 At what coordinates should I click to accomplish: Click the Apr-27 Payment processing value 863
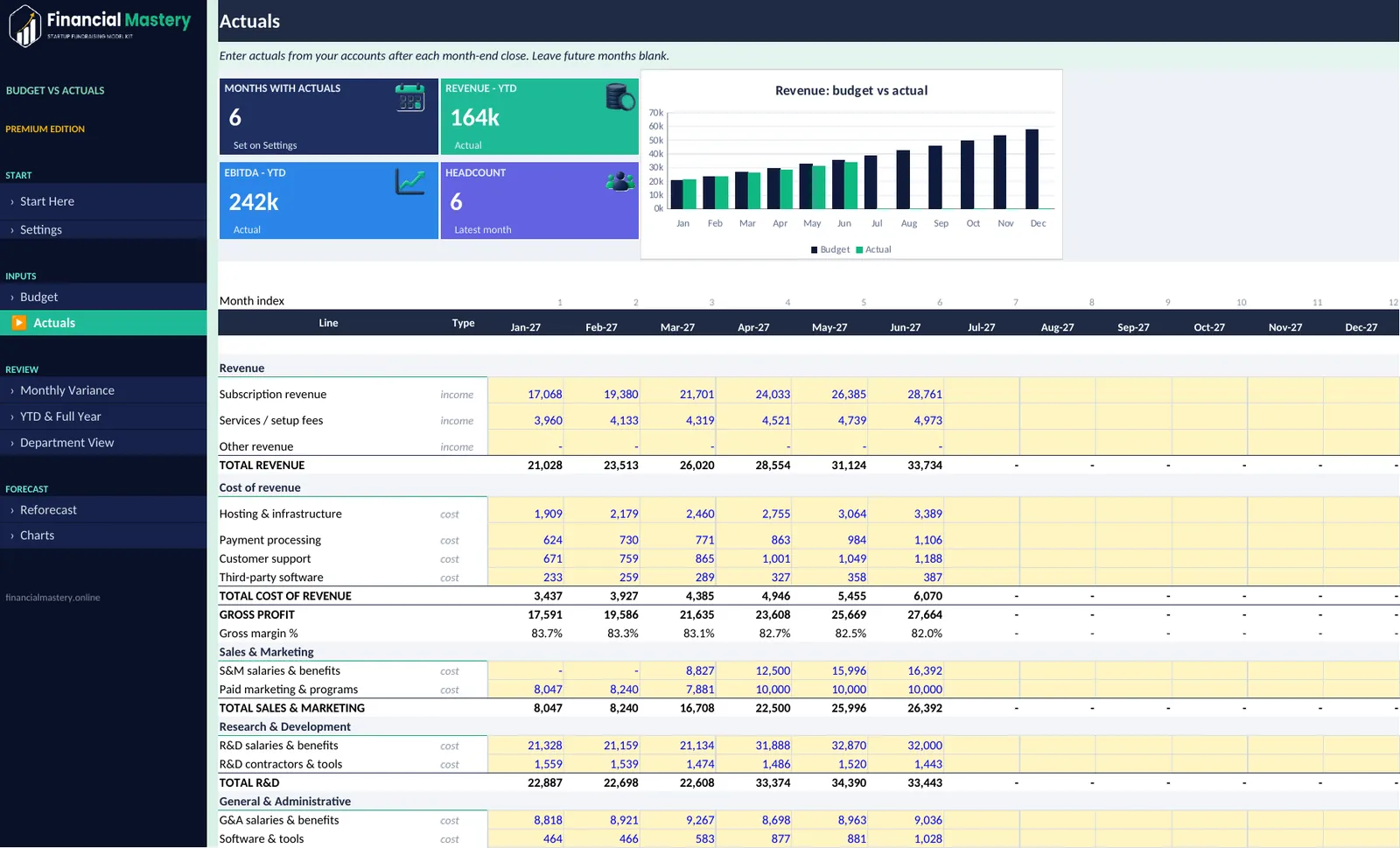point(780,541)
